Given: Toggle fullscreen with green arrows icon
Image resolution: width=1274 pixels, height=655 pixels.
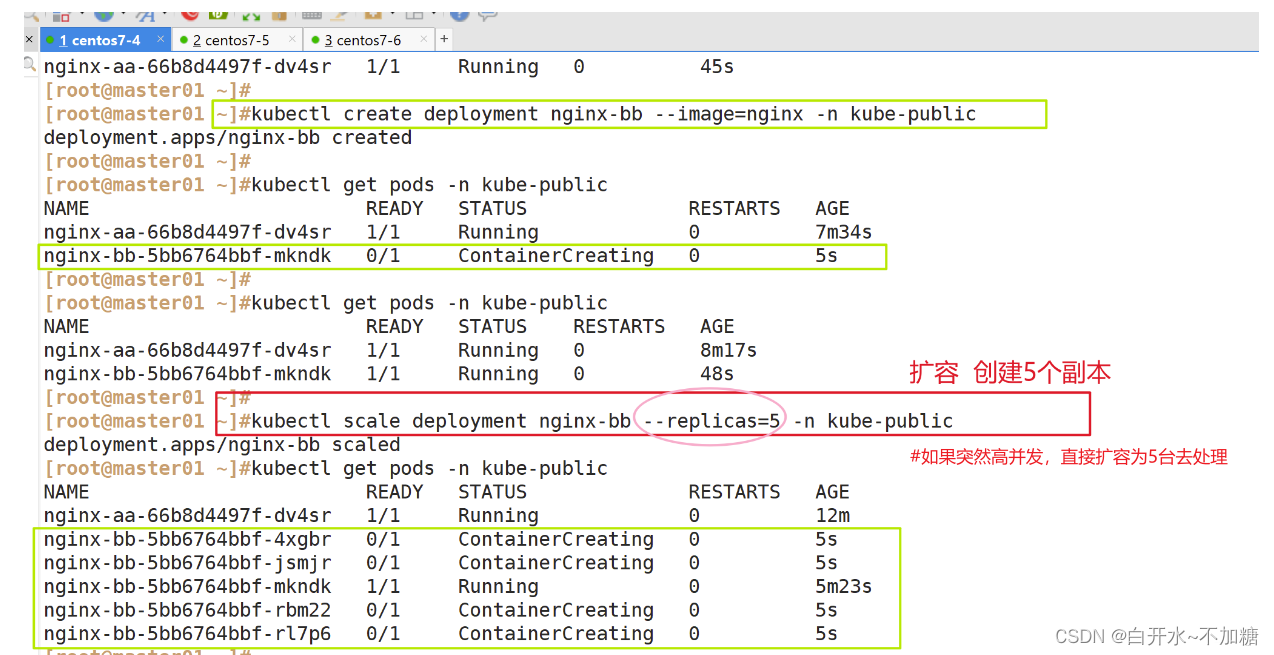Looking at the screenshot, I should tap(250, 16).
